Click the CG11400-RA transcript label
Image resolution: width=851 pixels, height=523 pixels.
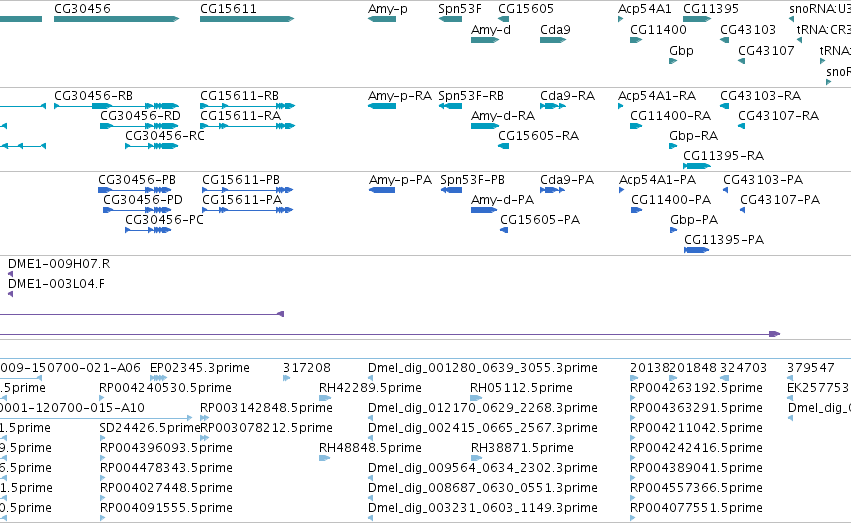(671, 116)
